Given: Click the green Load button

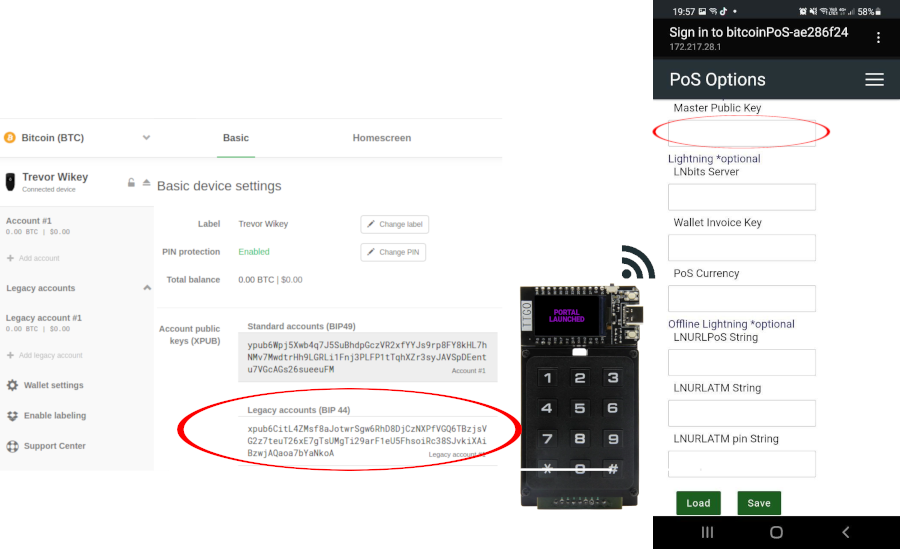Looking at the screenshot, I should click(699, 503).
